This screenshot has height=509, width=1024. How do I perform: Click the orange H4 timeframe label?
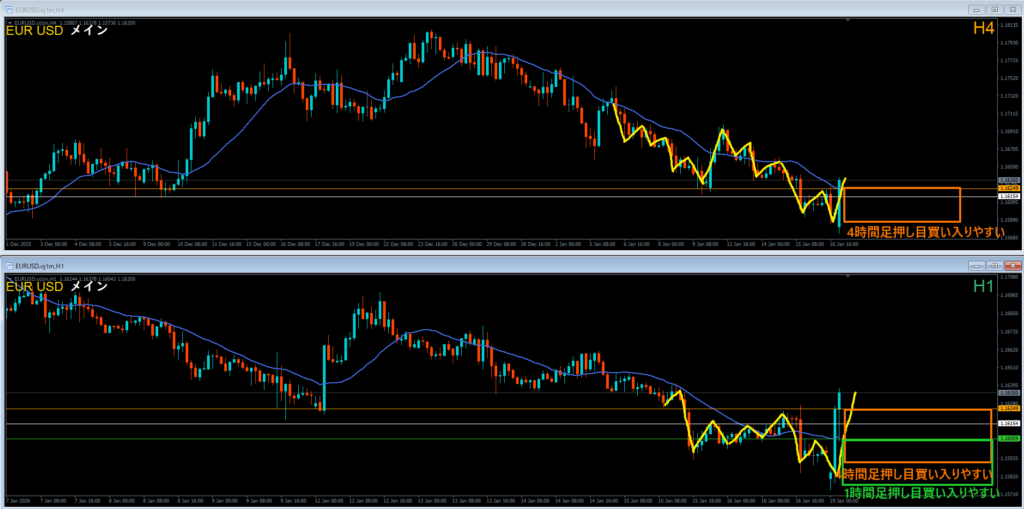point(983,30)
